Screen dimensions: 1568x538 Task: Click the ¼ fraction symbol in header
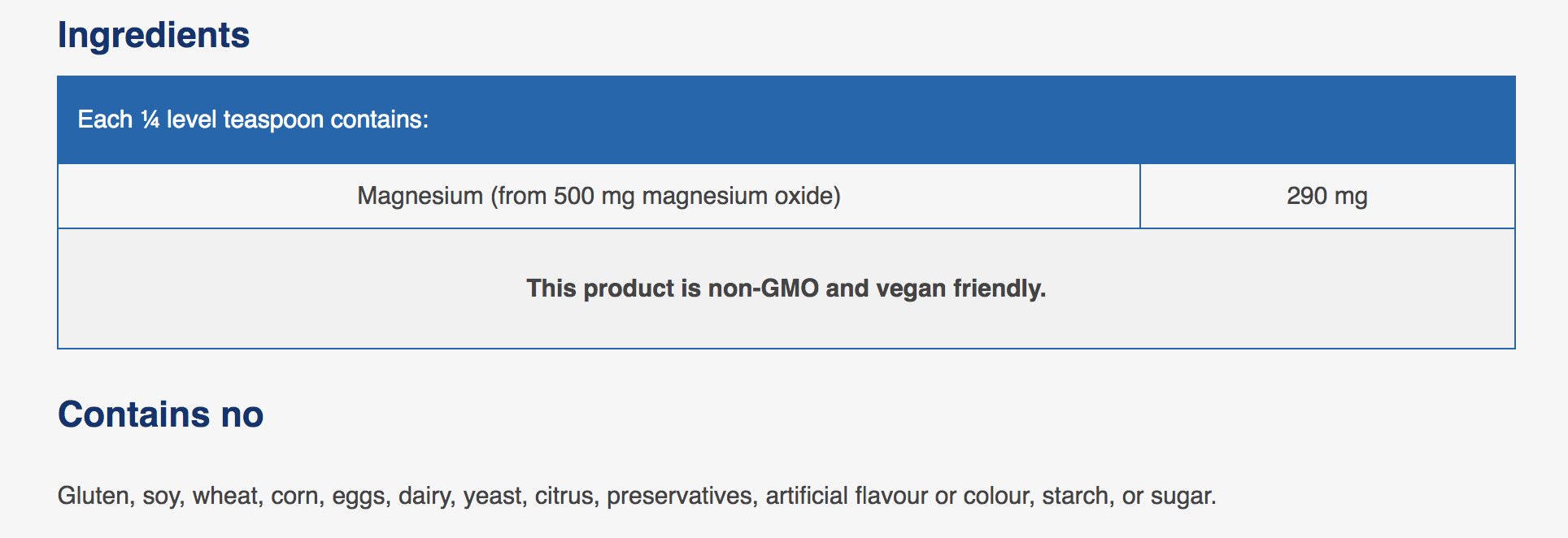(150, 119)
